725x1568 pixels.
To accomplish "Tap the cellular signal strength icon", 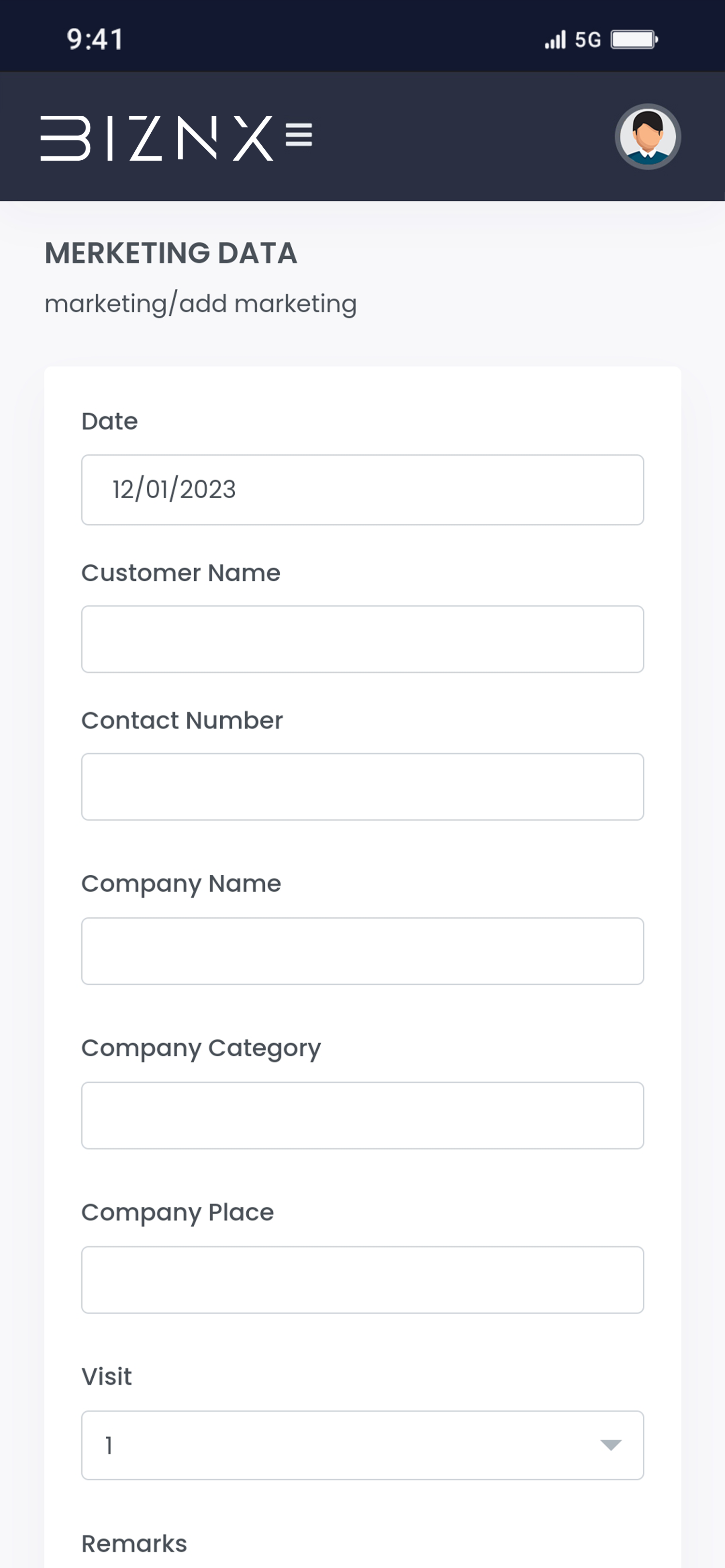I will click(555, 40).
